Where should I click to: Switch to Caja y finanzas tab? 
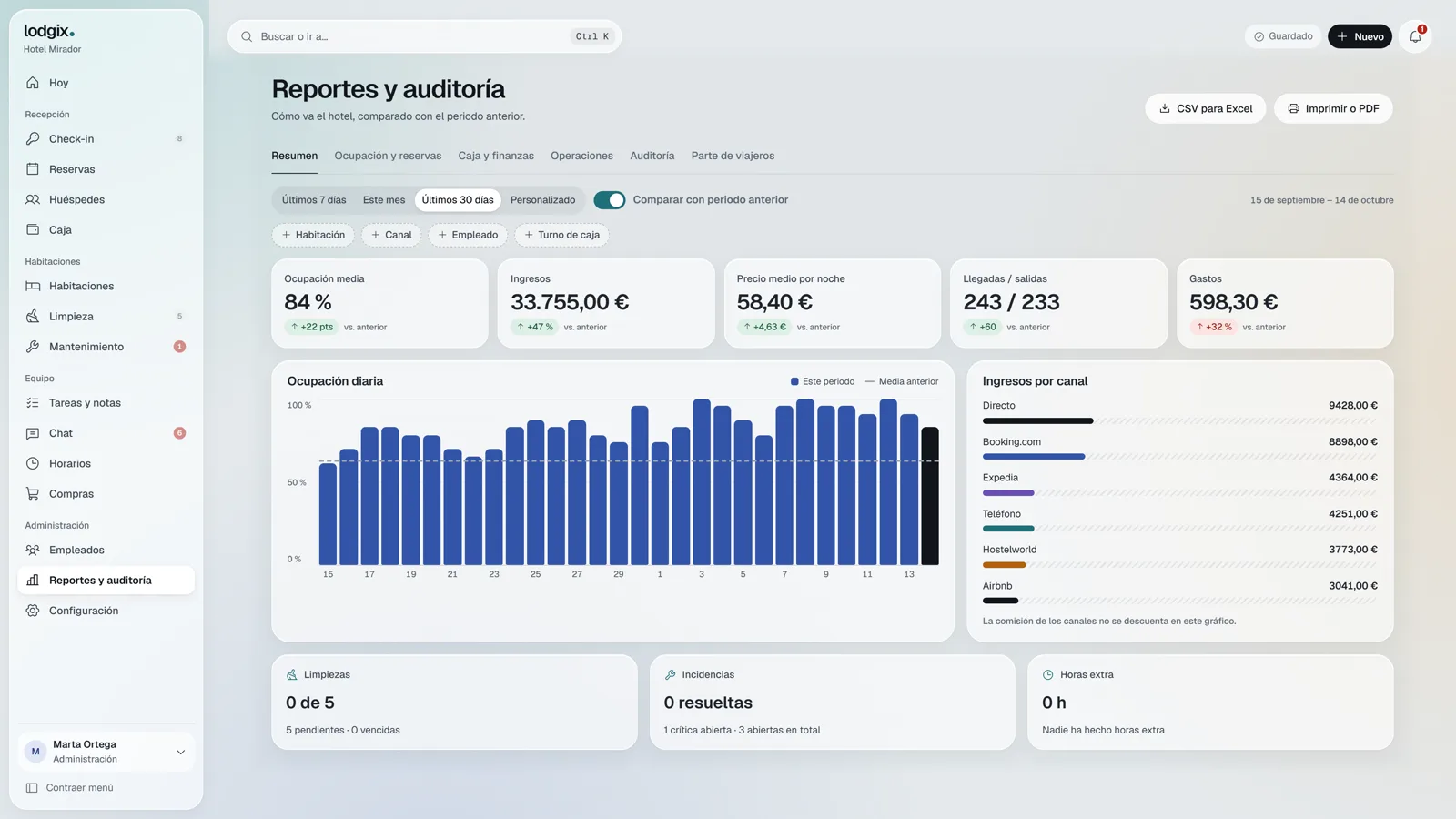tap(496, 156)
